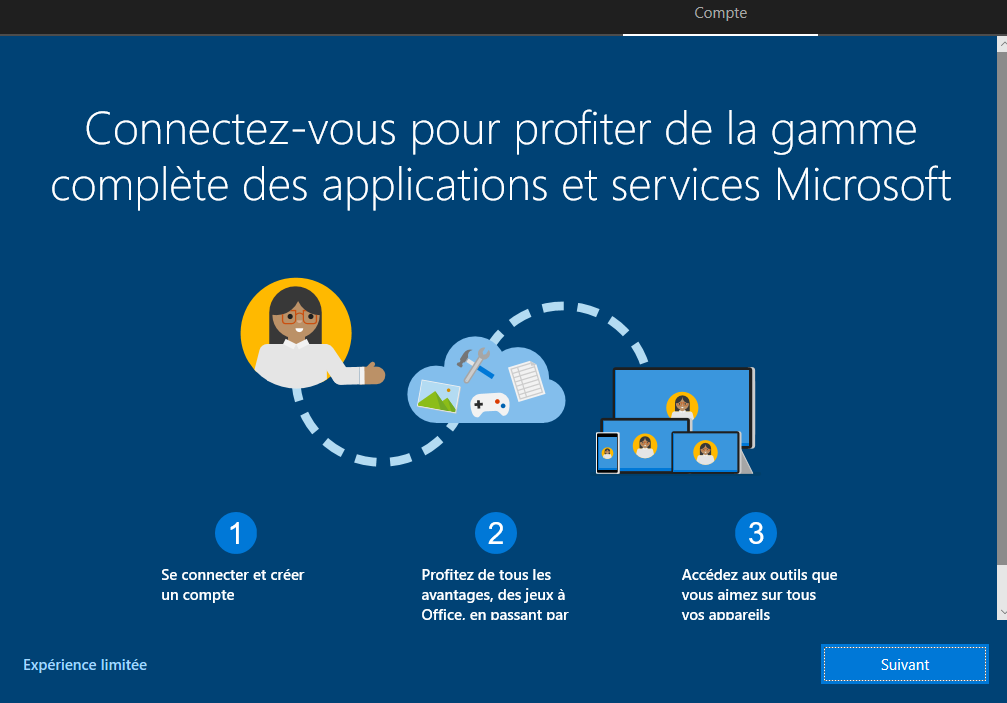This screenshot has height=703, width=1007.
Task: Select the Compte tab at the top
Action: tap(720, 14)
